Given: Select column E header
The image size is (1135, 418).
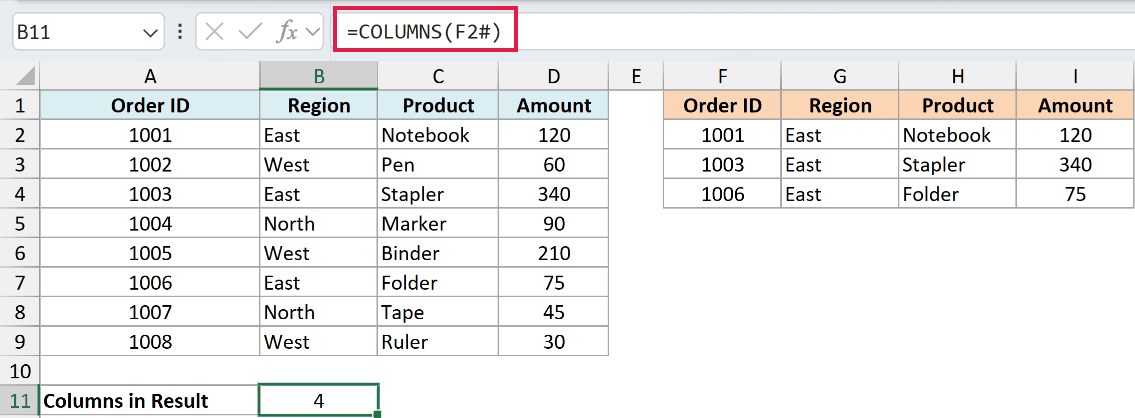Looking at the screenshot, I should click(636, 76).
